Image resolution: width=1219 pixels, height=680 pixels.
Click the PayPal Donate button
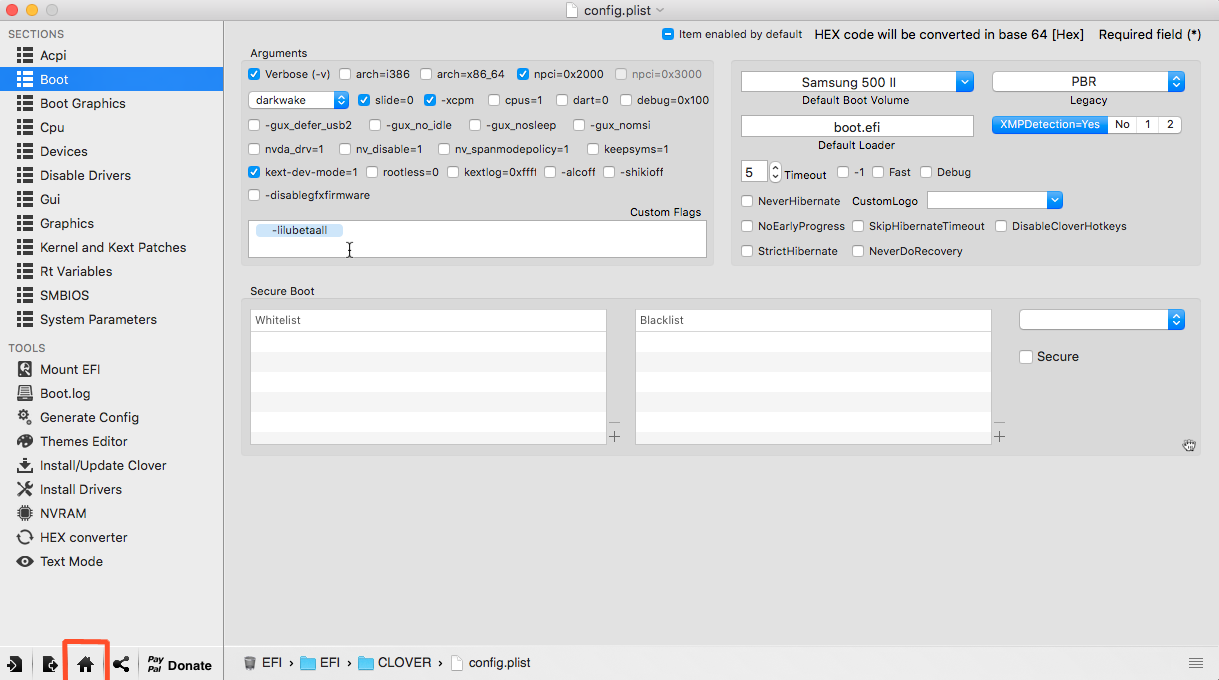coord(180,664)
